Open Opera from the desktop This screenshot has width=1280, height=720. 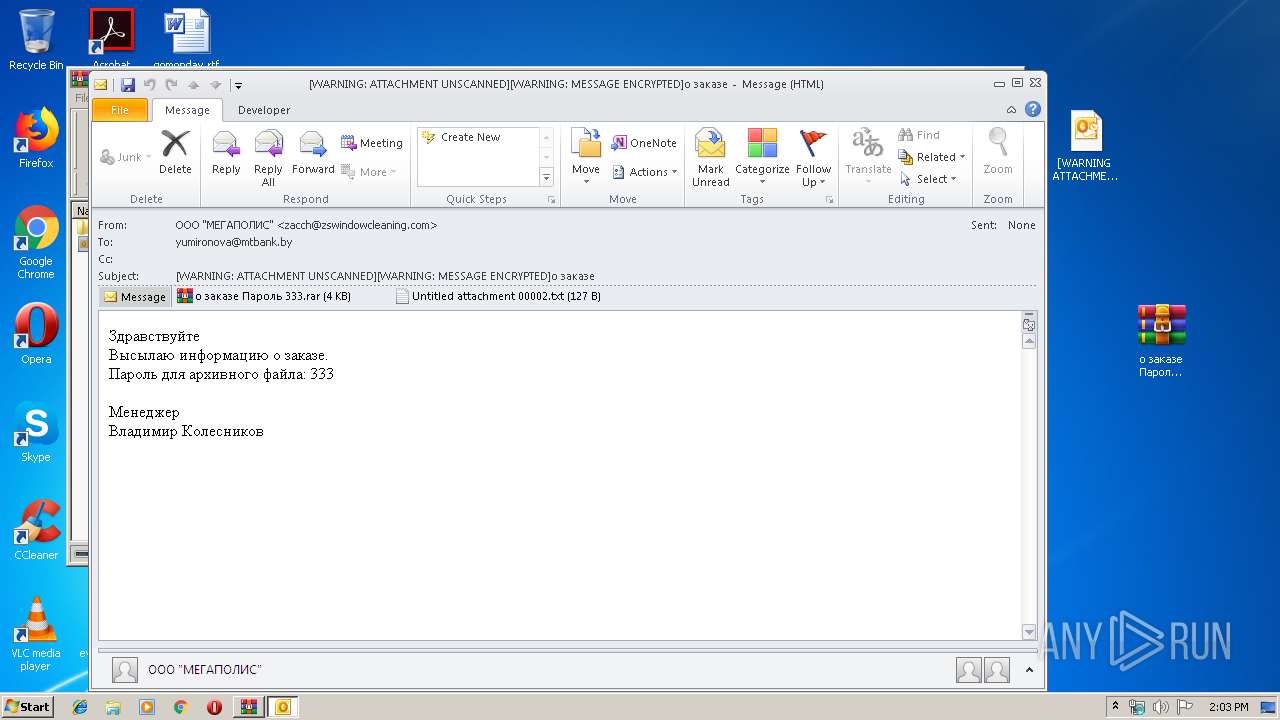point(36,334)
